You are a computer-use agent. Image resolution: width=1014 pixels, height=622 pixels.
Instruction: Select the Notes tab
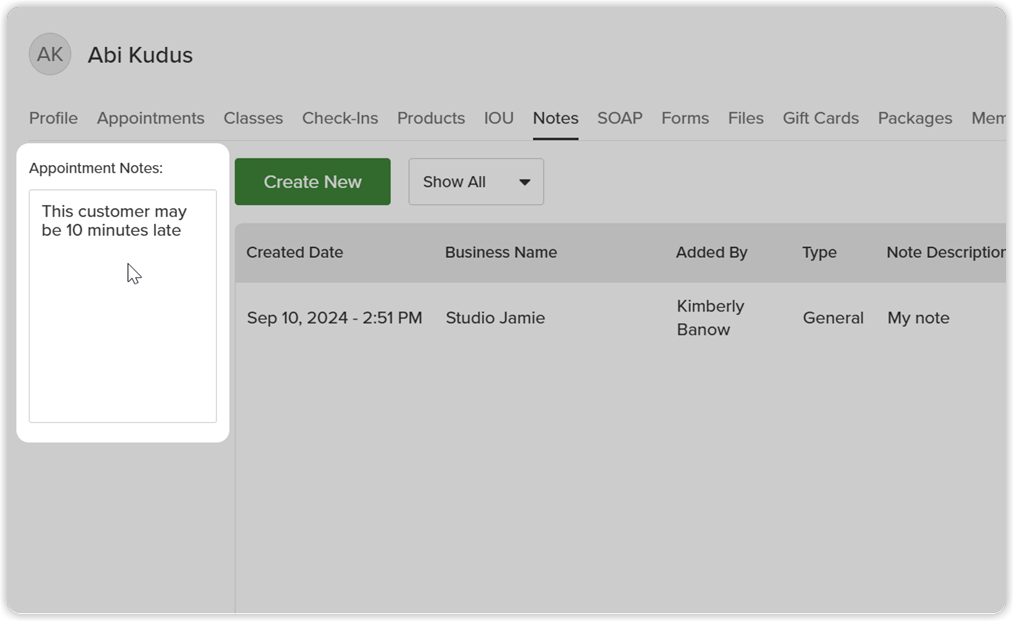[556, 118]
